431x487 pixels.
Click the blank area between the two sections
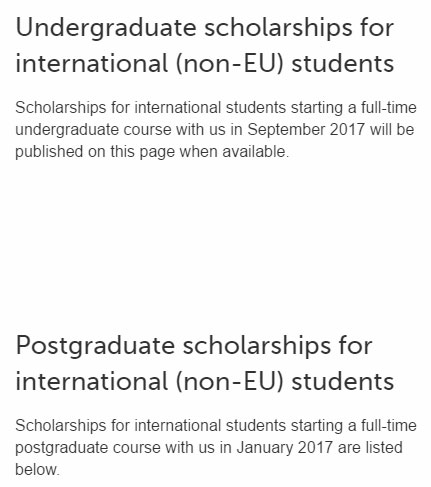click(215, 247)
